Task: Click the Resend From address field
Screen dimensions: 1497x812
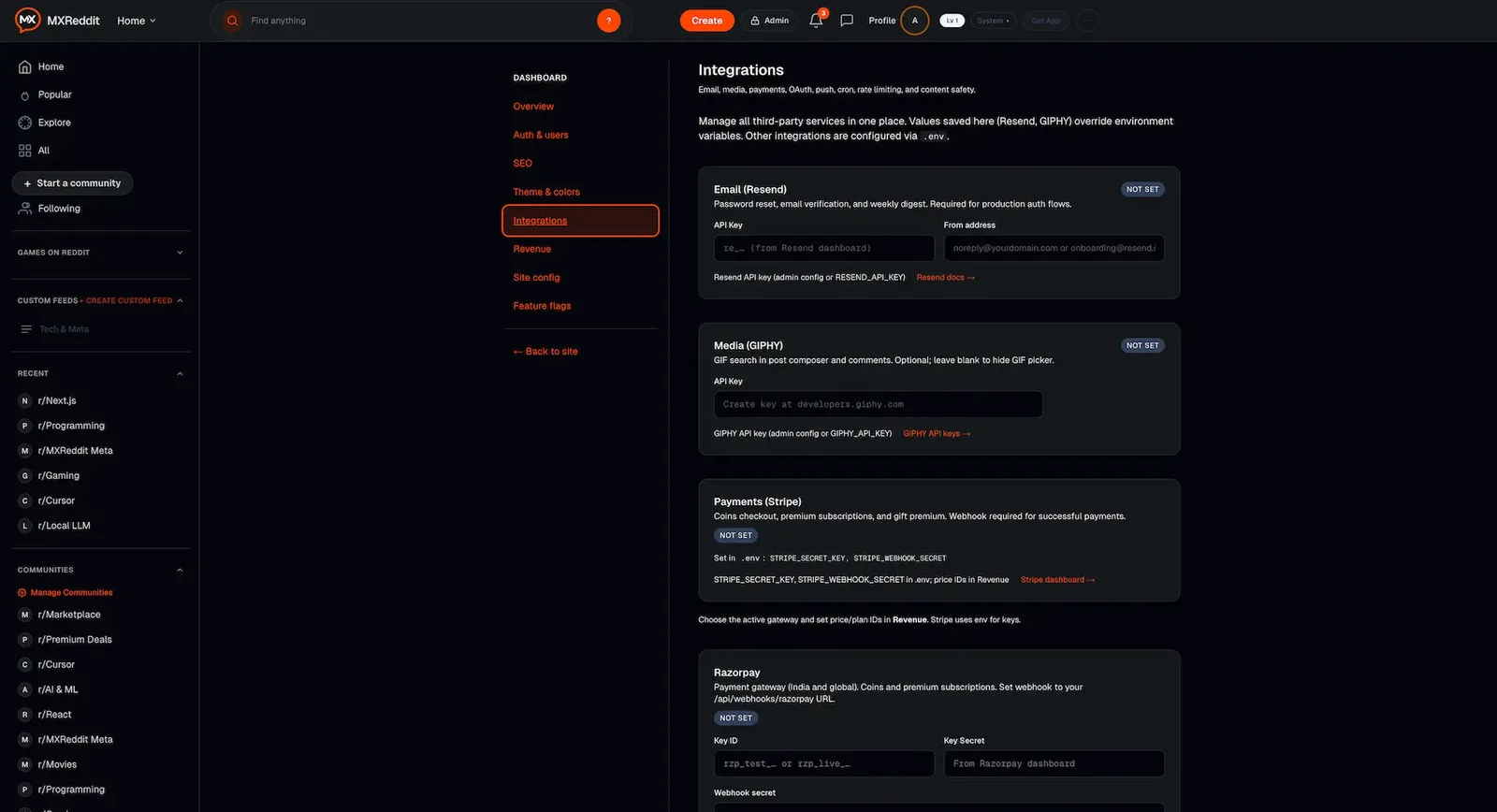Action: [x=1054, y=249]
